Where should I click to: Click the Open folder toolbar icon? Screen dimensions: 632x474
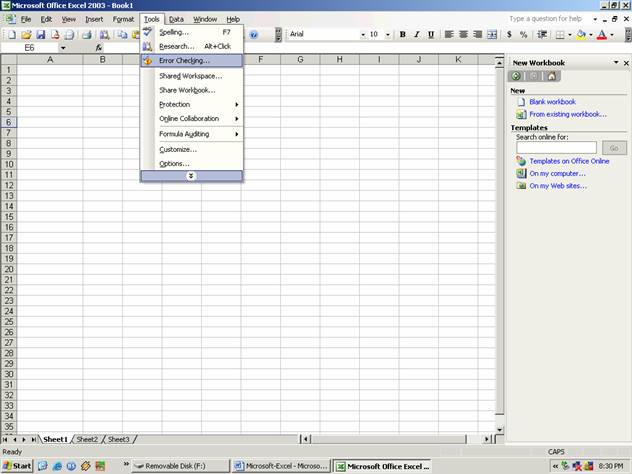tap(26, 35)
